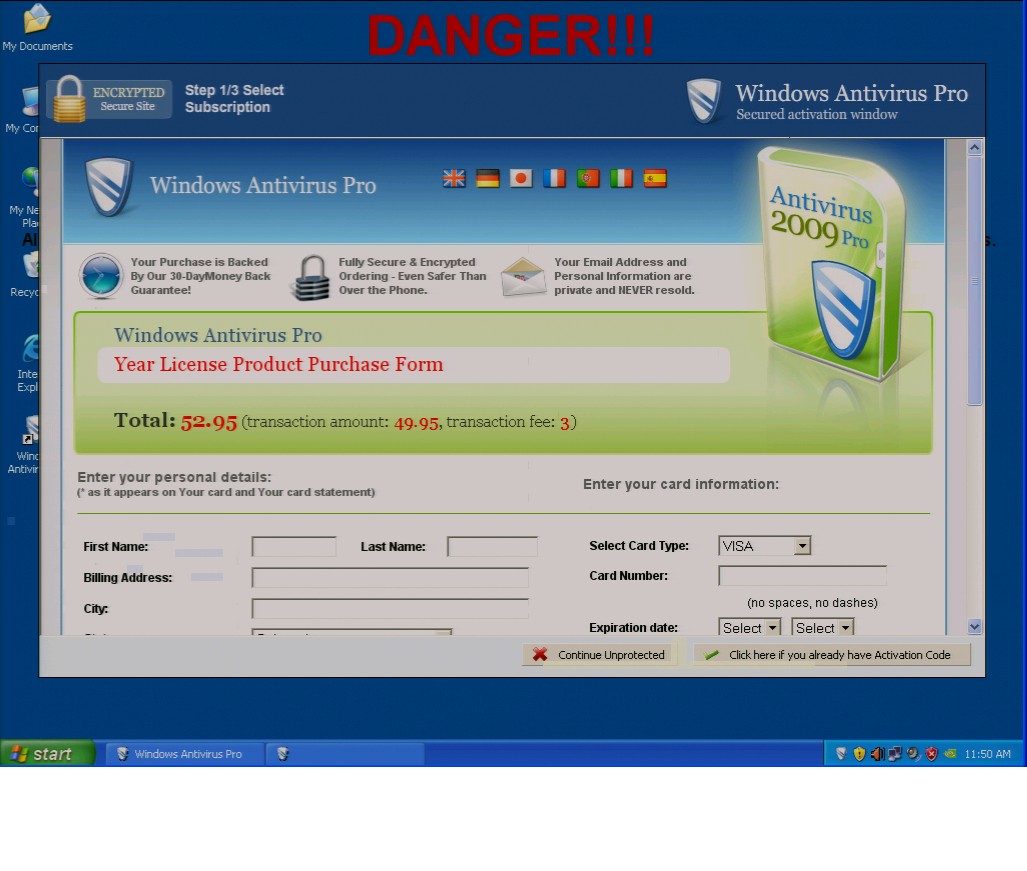Focus the Card Number text field

[802, 576]
